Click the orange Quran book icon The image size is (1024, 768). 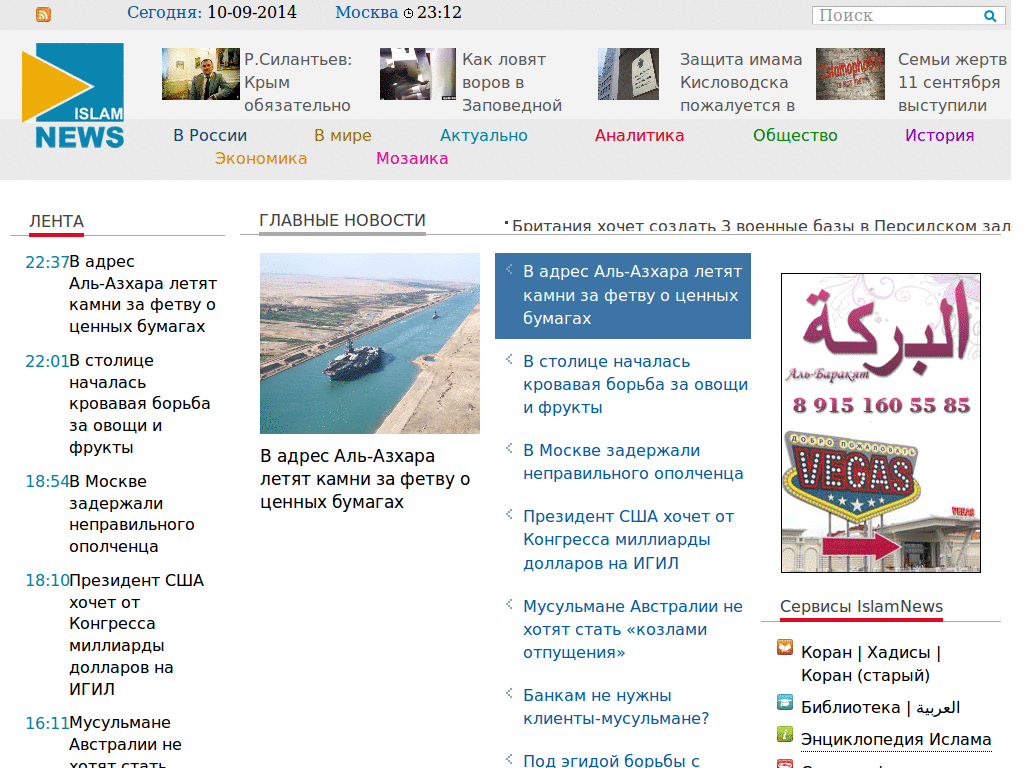785,649
